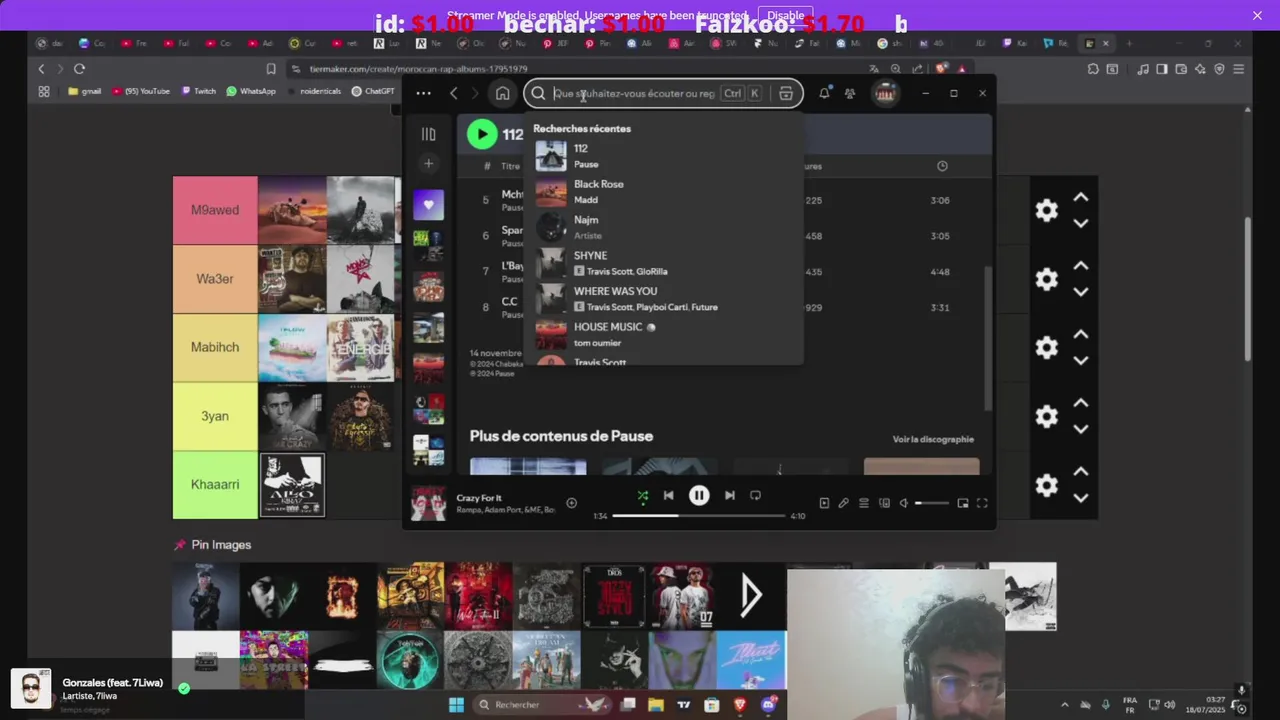Select recent search Najm artist
This screenshot has height=720, width=1280.
(x=665, y=227)
